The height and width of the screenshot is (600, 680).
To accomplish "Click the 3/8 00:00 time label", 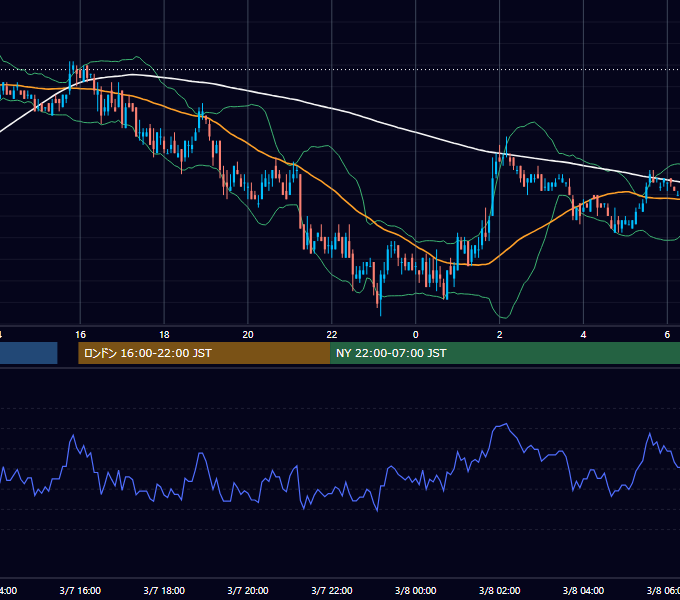I will (415, 590).
